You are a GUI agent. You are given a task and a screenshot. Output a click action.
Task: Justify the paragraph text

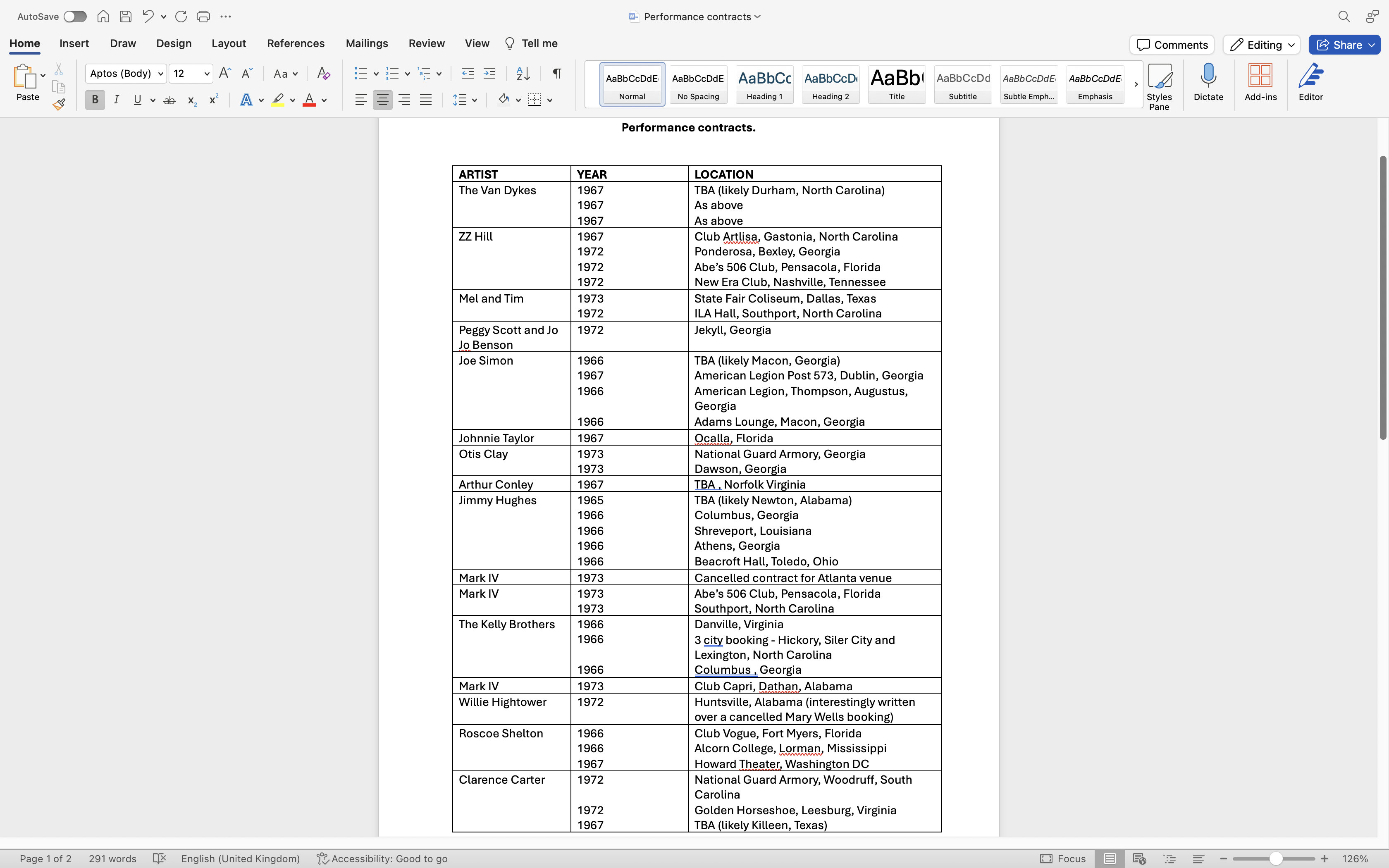(426, 100)
